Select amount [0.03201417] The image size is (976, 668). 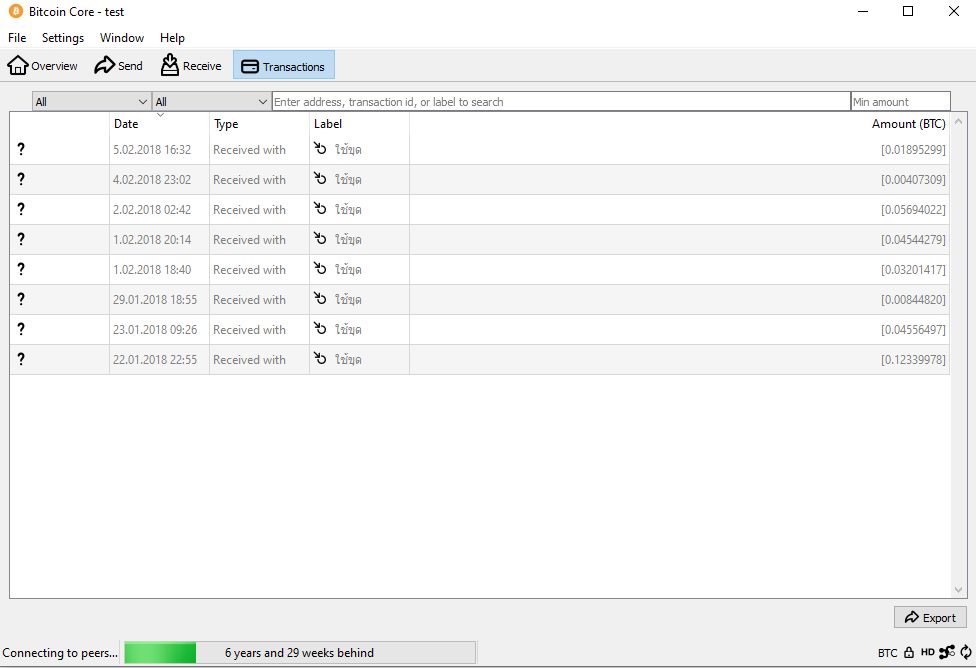coord(913,269)
